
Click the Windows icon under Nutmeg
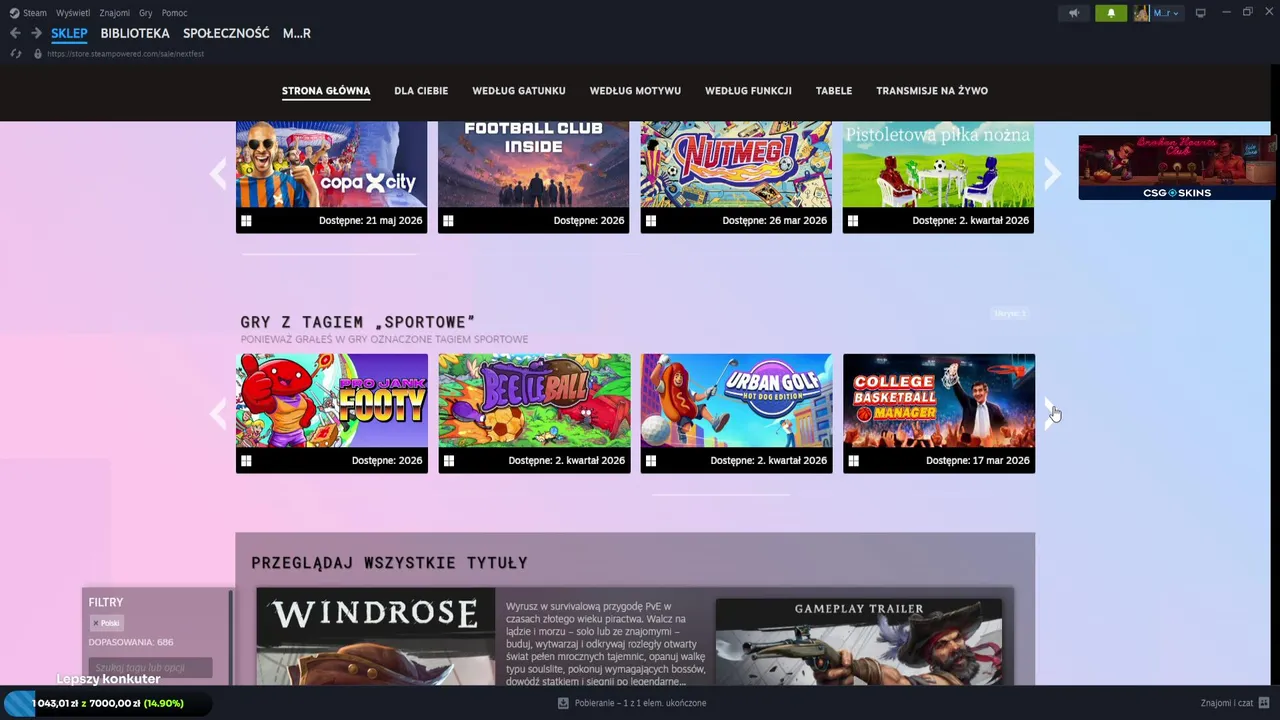coord(651,221)
